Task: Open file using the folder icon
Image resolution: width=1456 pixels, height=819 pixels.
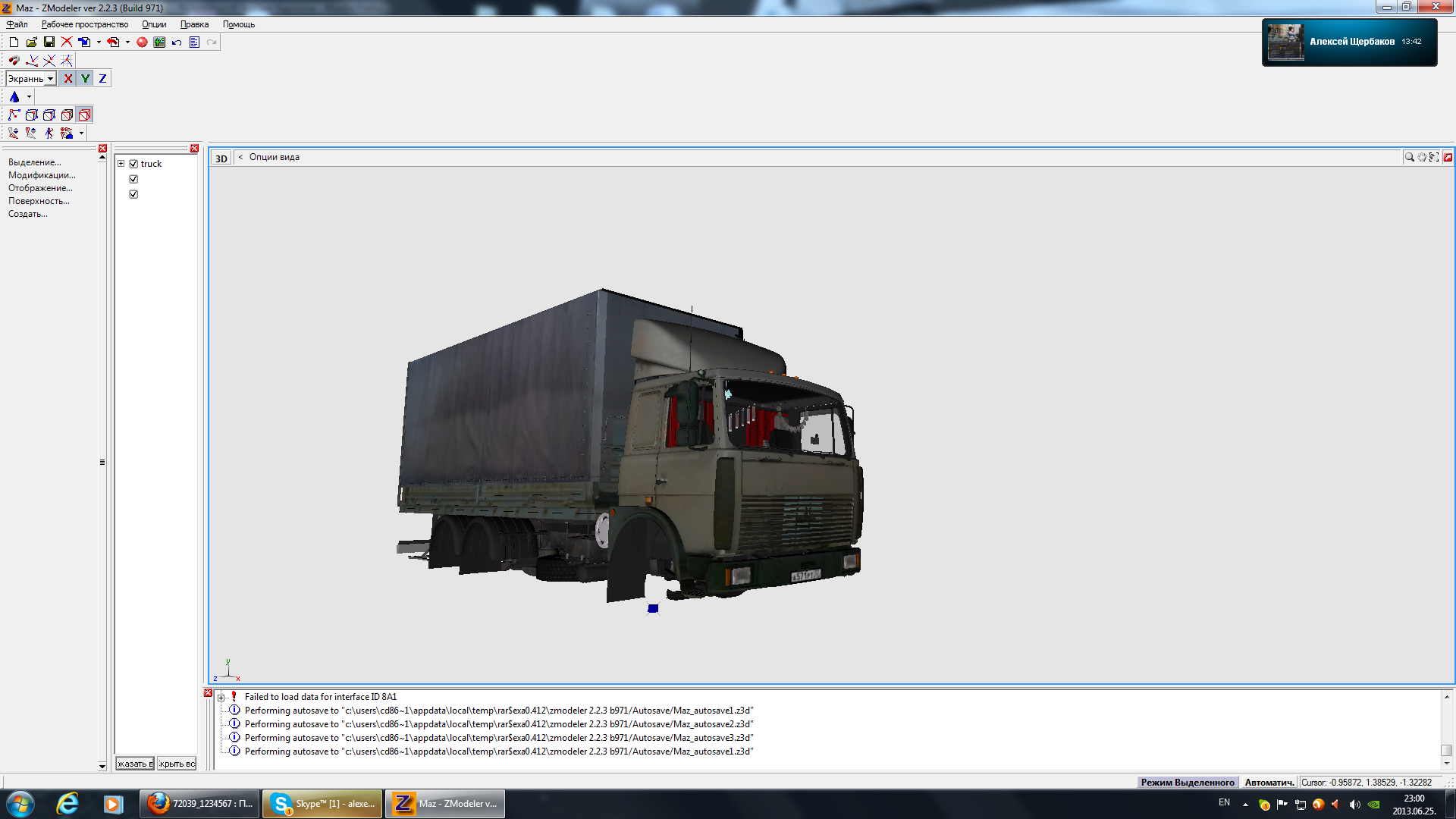Action: (x=32, y=42)
